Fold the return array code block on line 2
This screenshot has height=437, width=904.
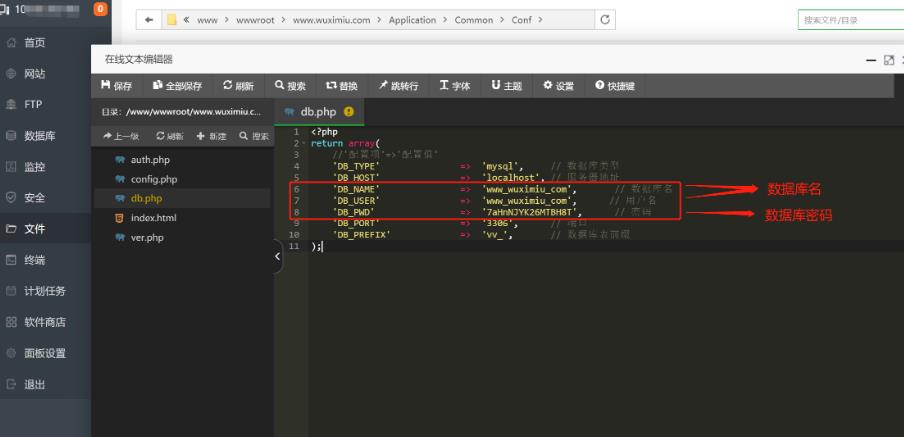coord(304,143)
